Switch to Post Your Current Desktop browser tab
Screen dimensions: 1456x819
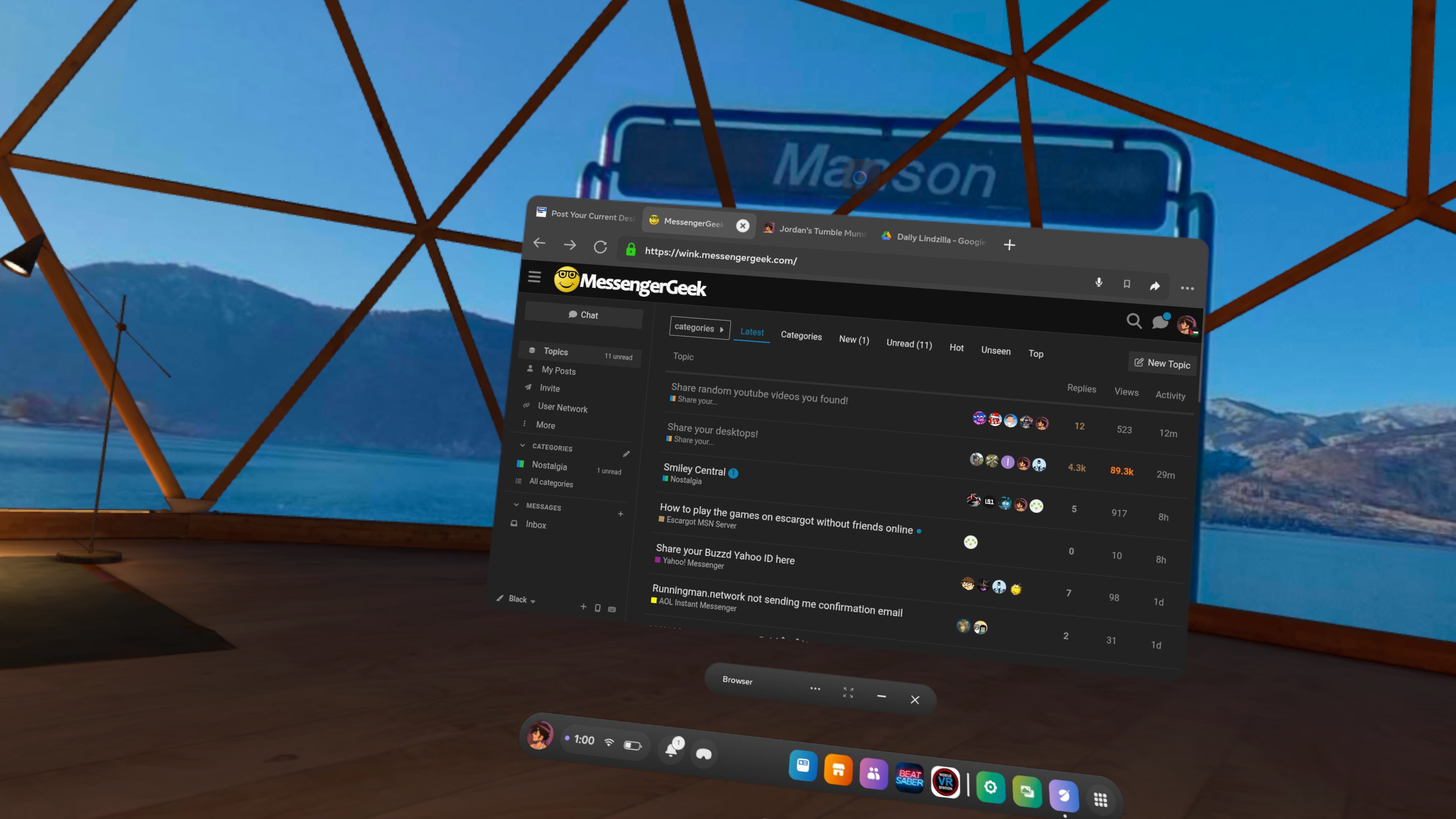(585, 215)
